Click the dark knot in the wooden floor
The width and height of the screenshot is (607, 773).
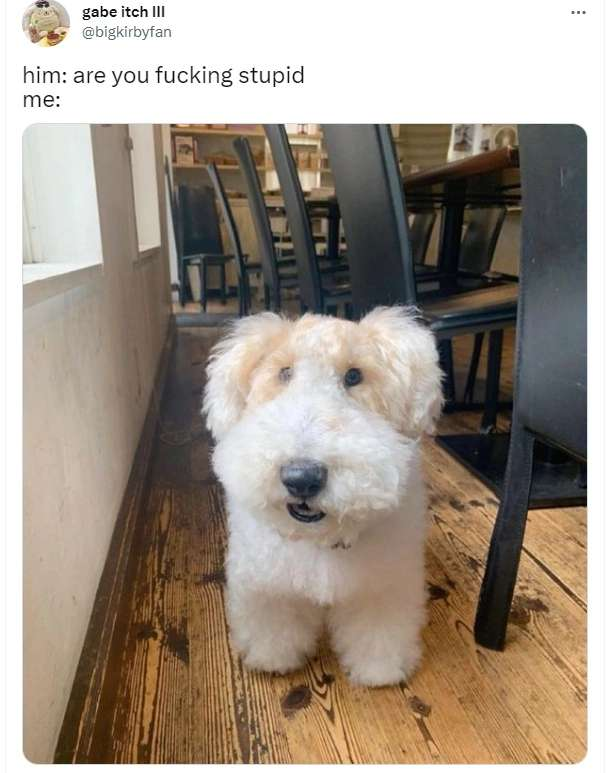pos(296,698)
